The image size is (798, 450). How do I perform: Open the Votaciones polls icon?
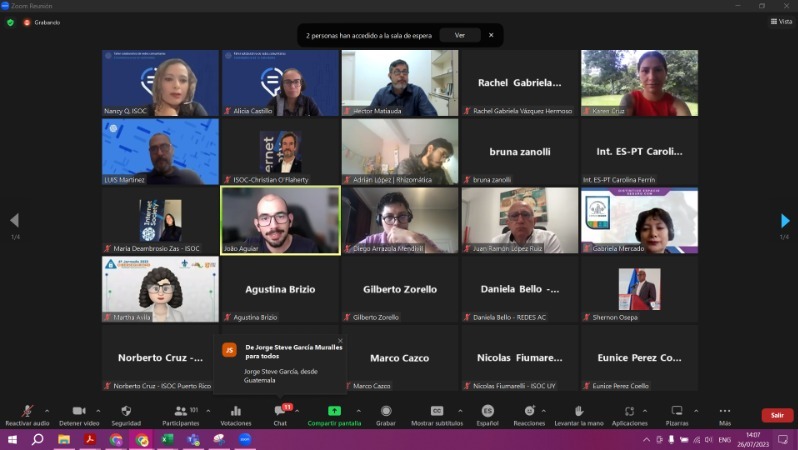236,411
